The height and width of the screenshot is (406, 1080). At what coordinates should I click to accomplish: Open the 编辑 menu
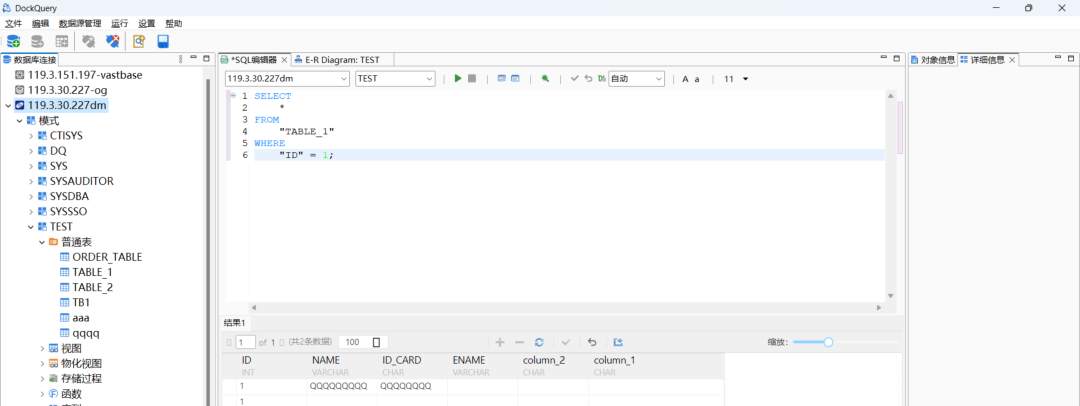click(41, 23)
